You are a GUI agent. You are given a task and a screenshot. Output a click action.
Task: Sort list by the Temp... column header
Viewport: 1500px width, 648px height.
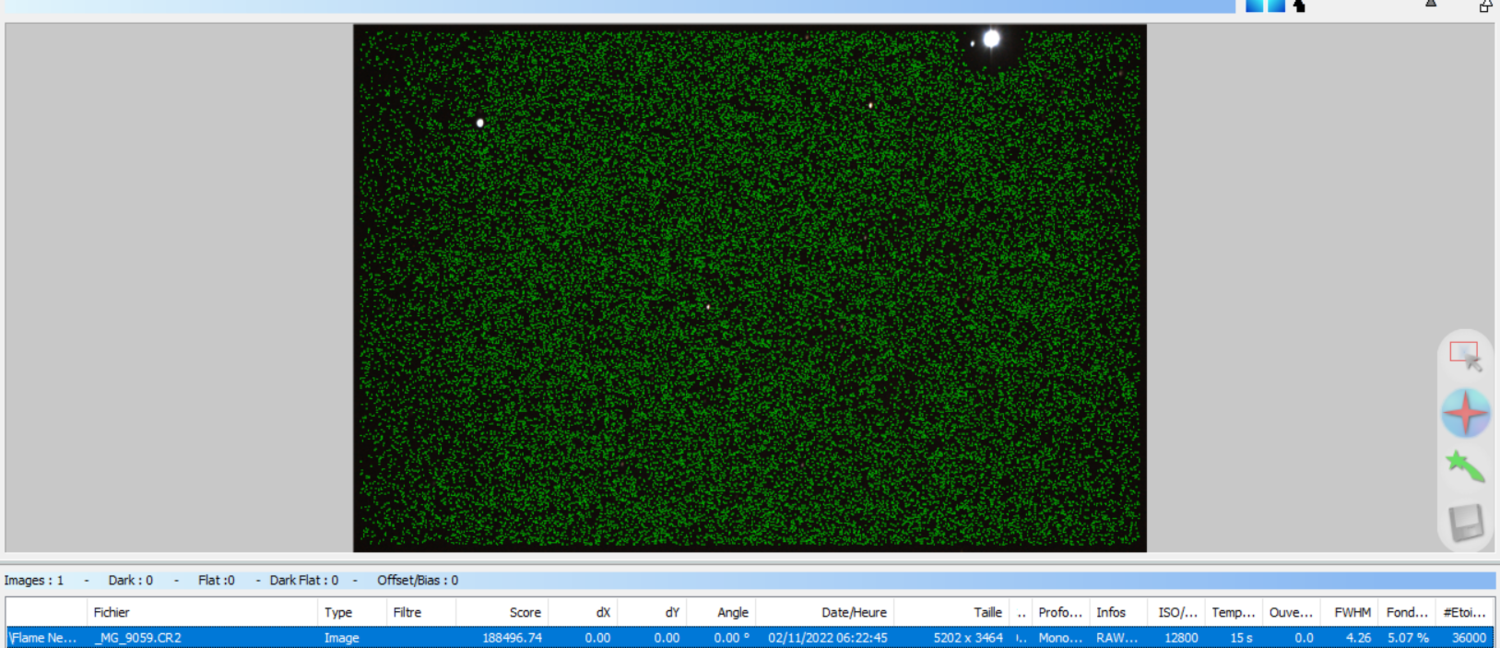tap(1233, 612)
